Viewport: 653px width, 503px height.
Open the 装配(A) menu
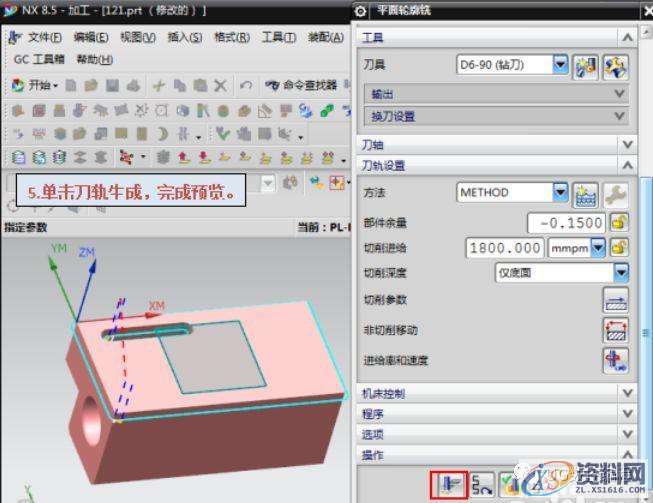coord(325,37)
